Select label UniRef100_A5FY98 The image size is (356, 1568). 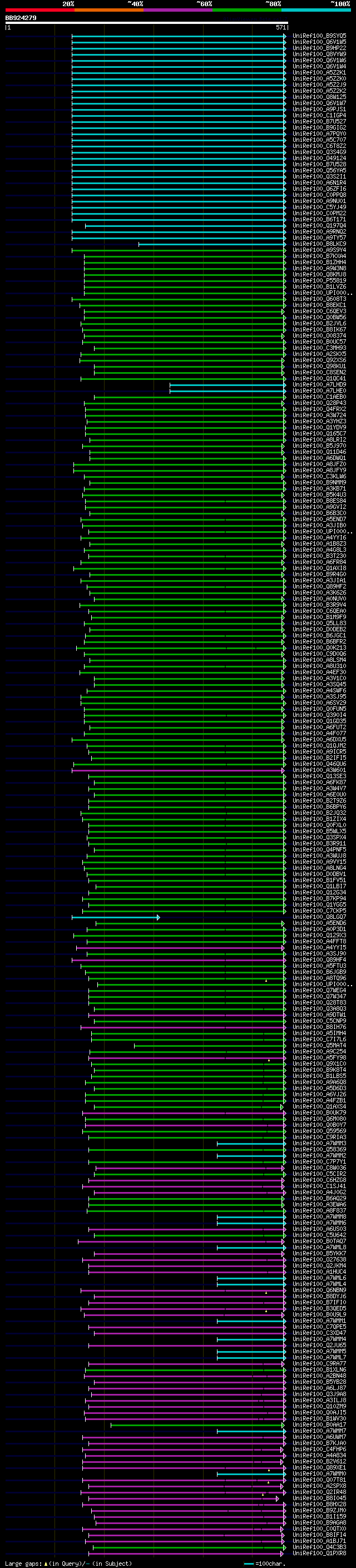point(319,1058)
